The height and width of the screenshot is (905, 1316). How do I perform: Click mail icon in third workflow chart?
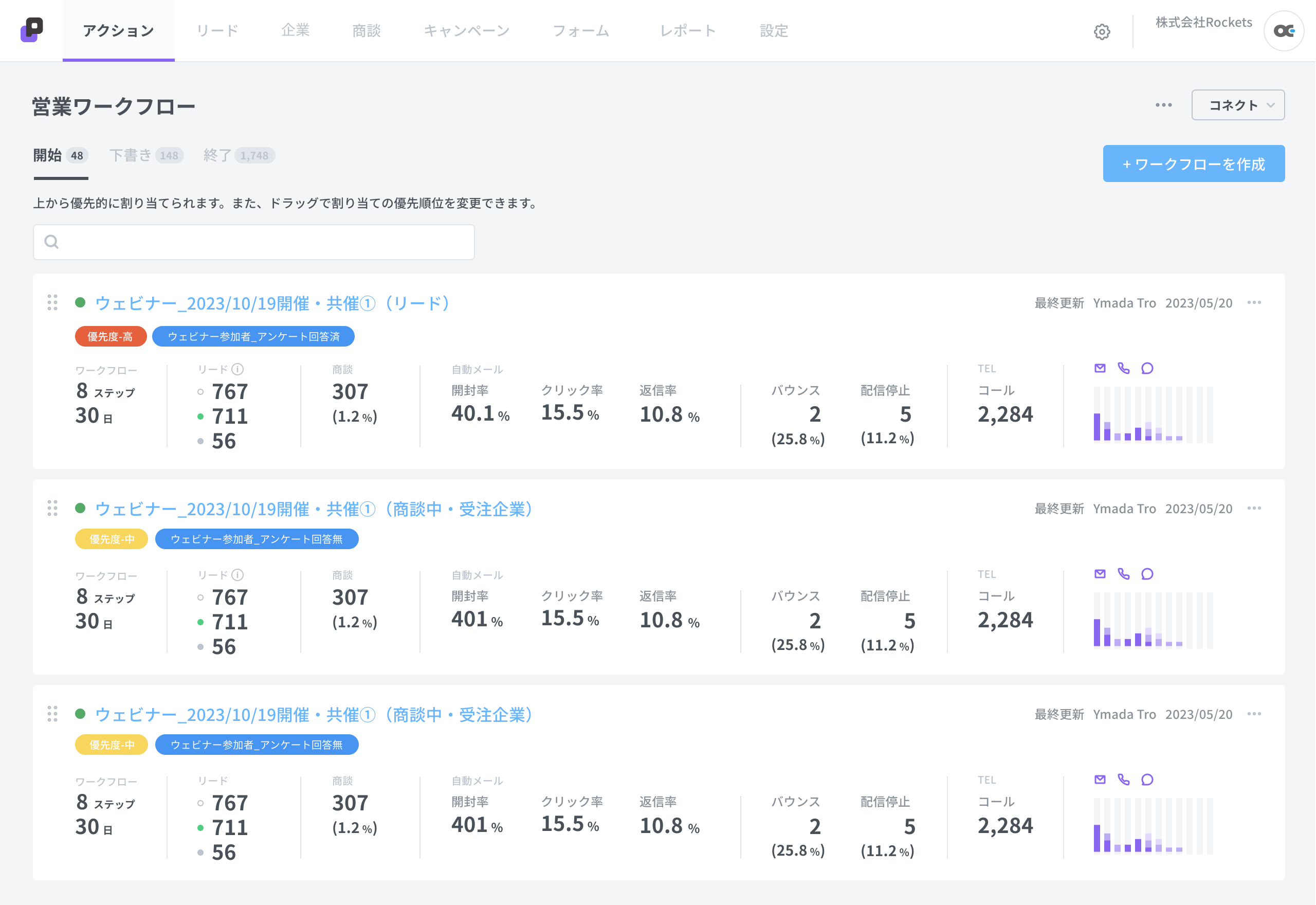point(1101,780)
